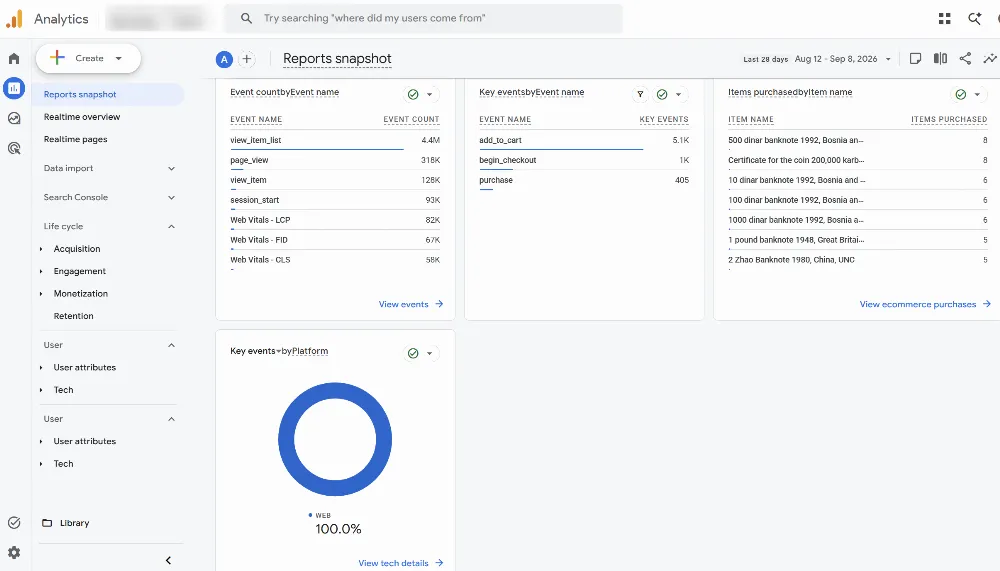Click View ecommerce purchases link
The height and width of the screenshot is (571, 1000).
point(925,304)
